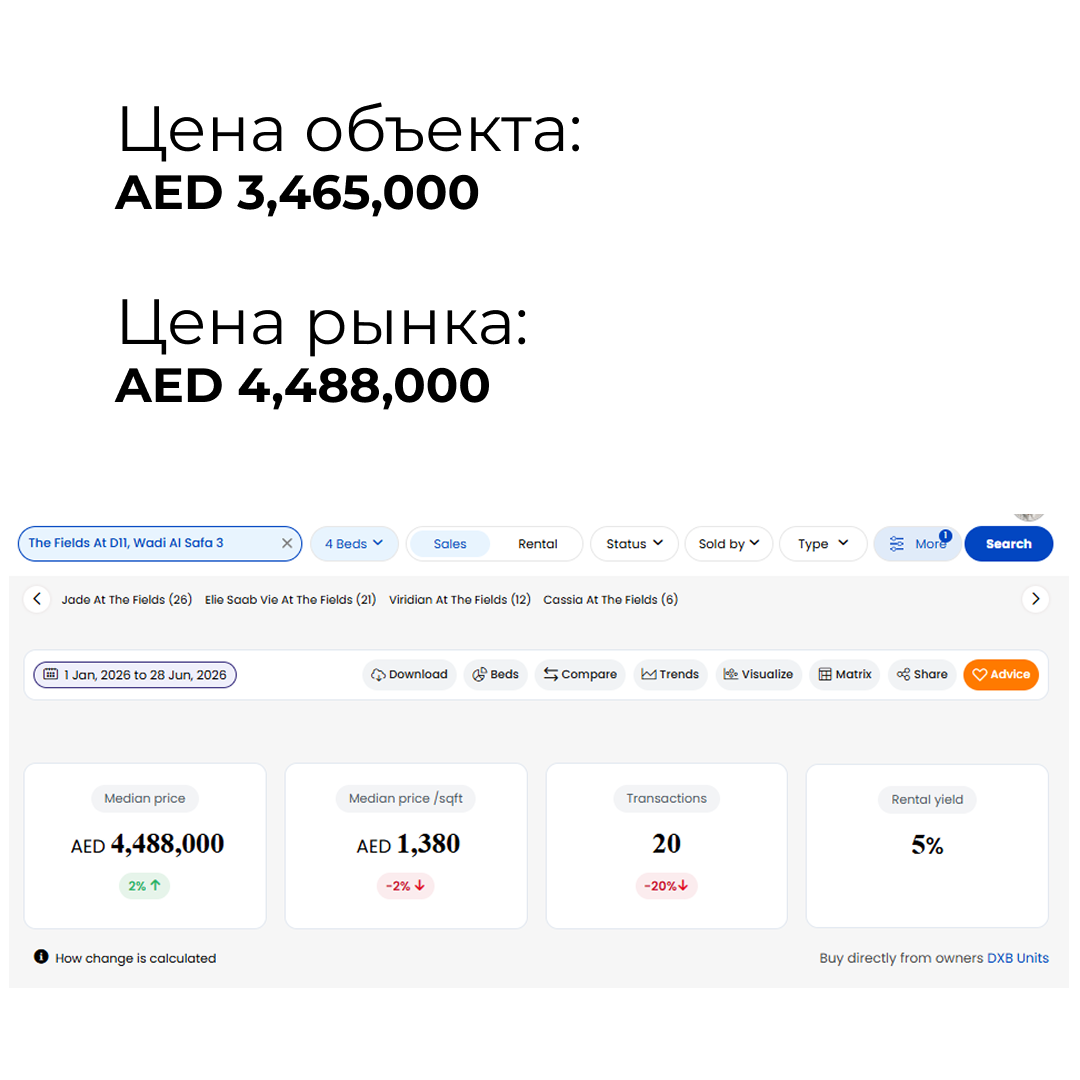Expand the 4 Beds dropdown
This screenshot has height=1080, width=1080.
click(x=354, y=543)
